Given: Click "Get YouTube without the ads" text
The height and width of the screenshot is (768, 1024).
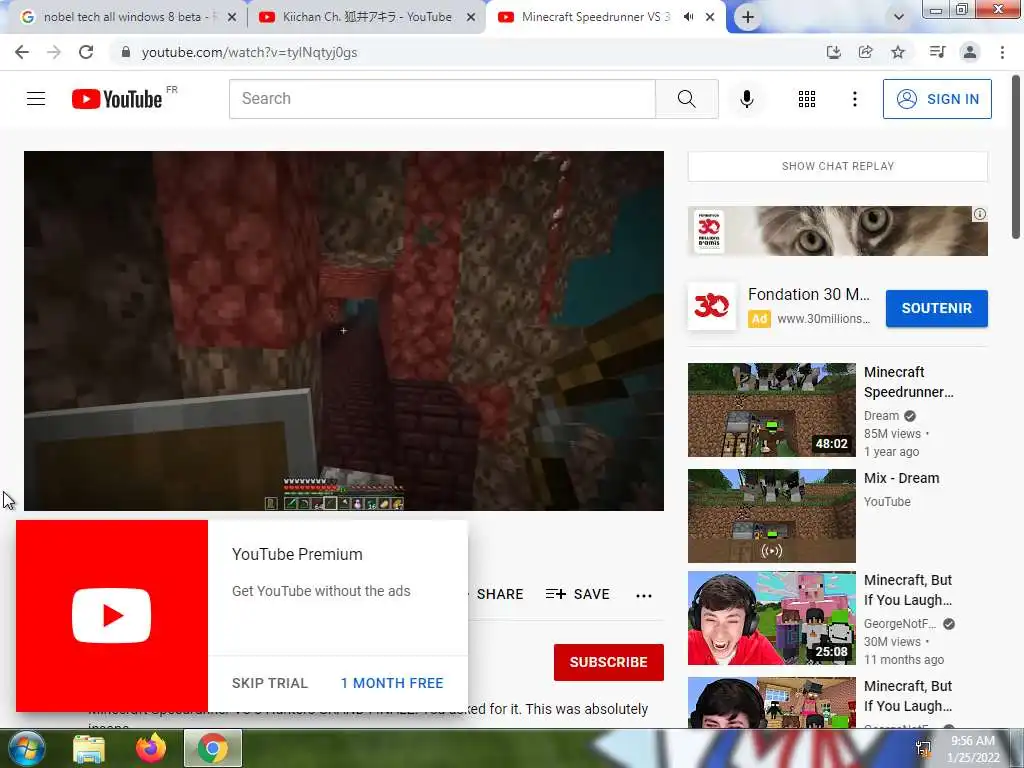Looking at the screenshot, I should 321,591.
